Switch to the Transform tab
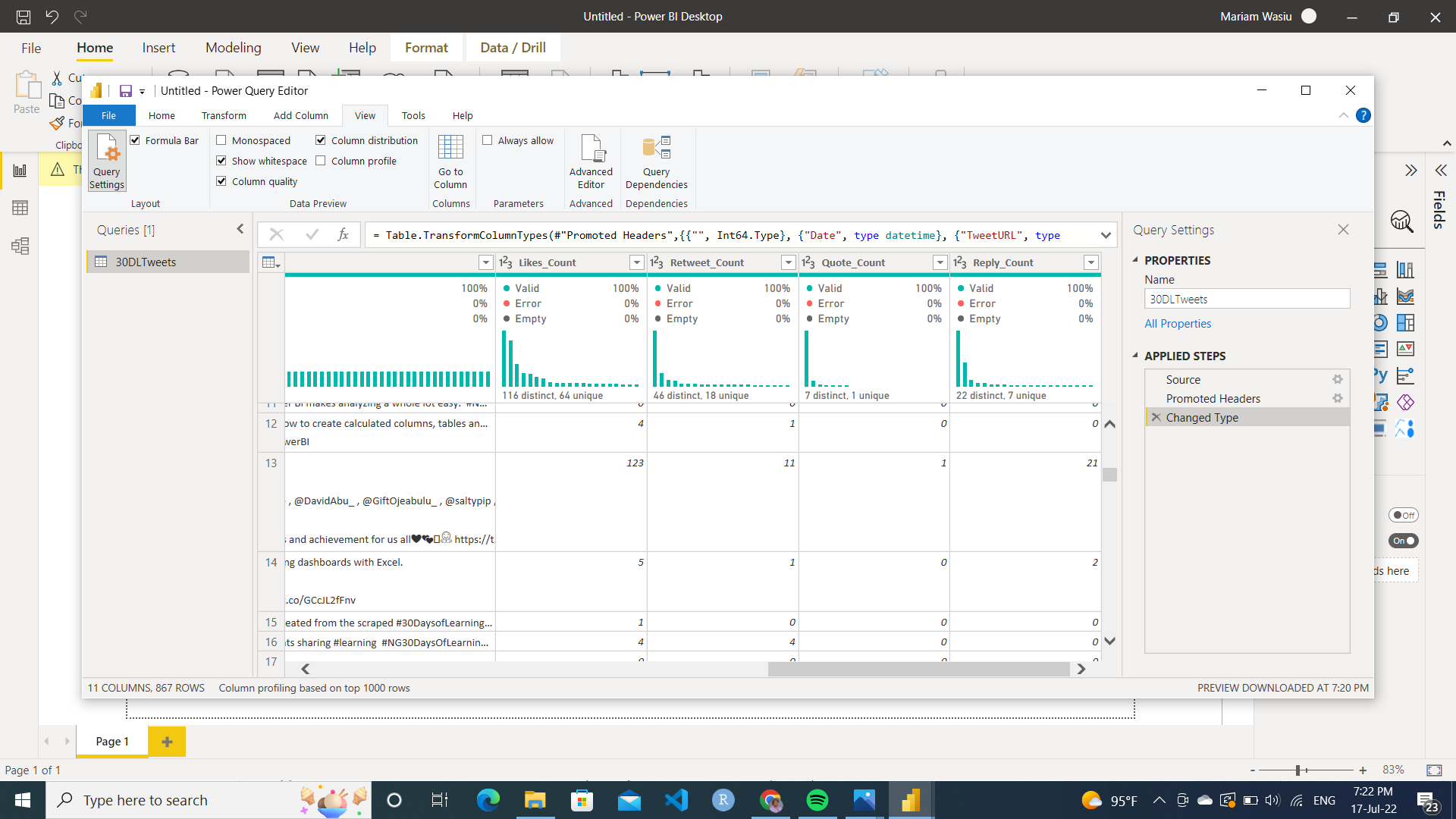 coord(224,115)
